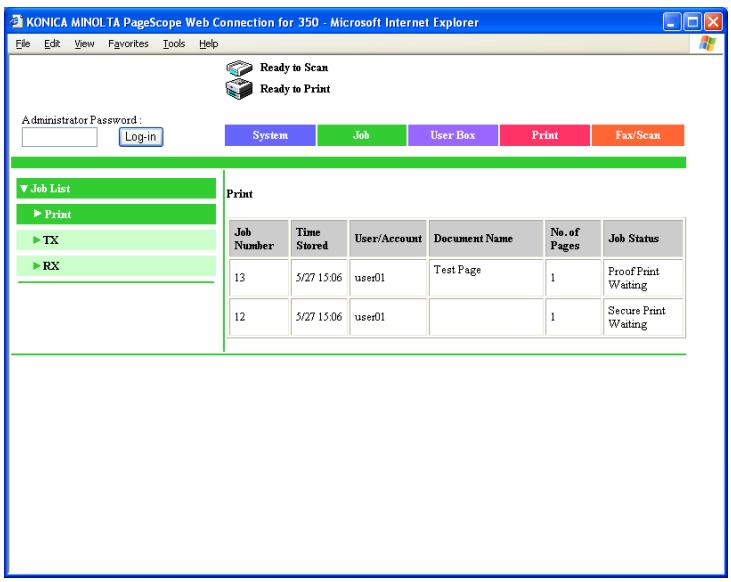Open the View menu
The width and height of the screenshot is (731, 582).
point(84,44)
